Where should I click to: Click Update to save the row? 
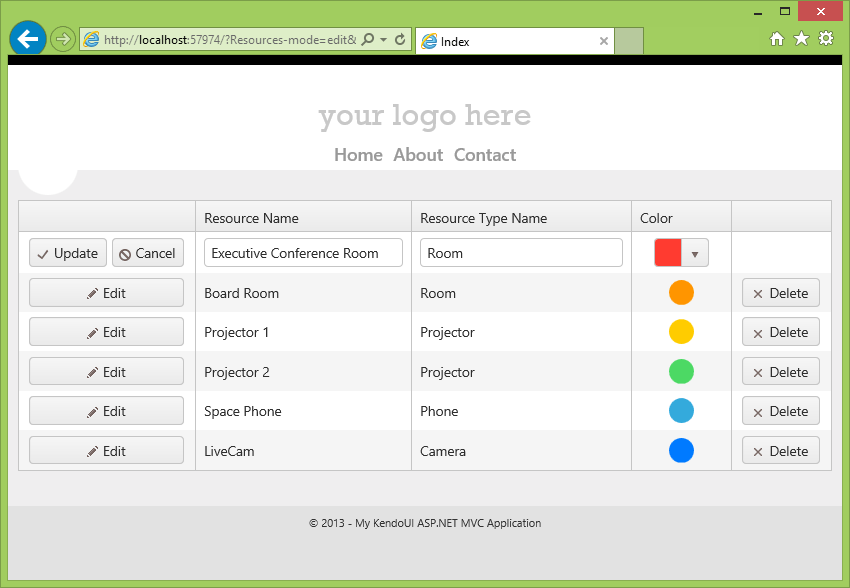click(x=68, y=253)
